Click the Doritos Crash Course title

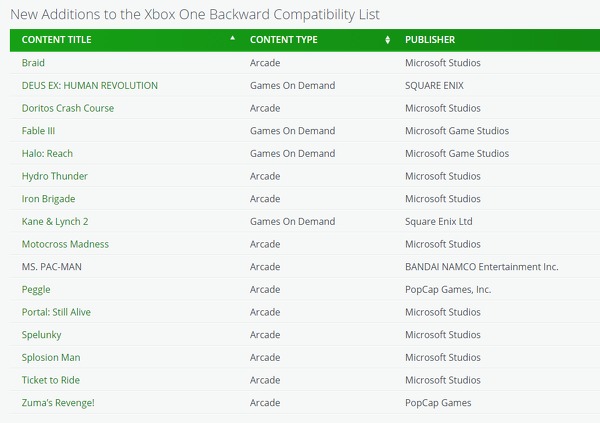[x=68, y=108]
